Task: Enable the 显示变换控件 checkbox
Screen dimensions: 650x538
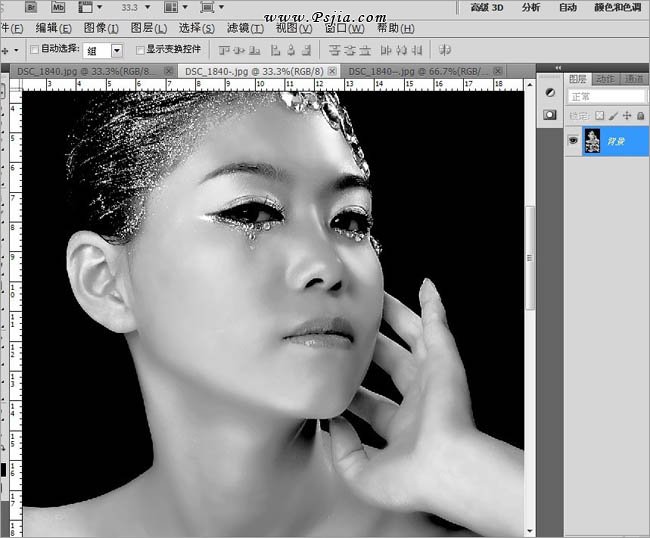Action: pos(140,49)
